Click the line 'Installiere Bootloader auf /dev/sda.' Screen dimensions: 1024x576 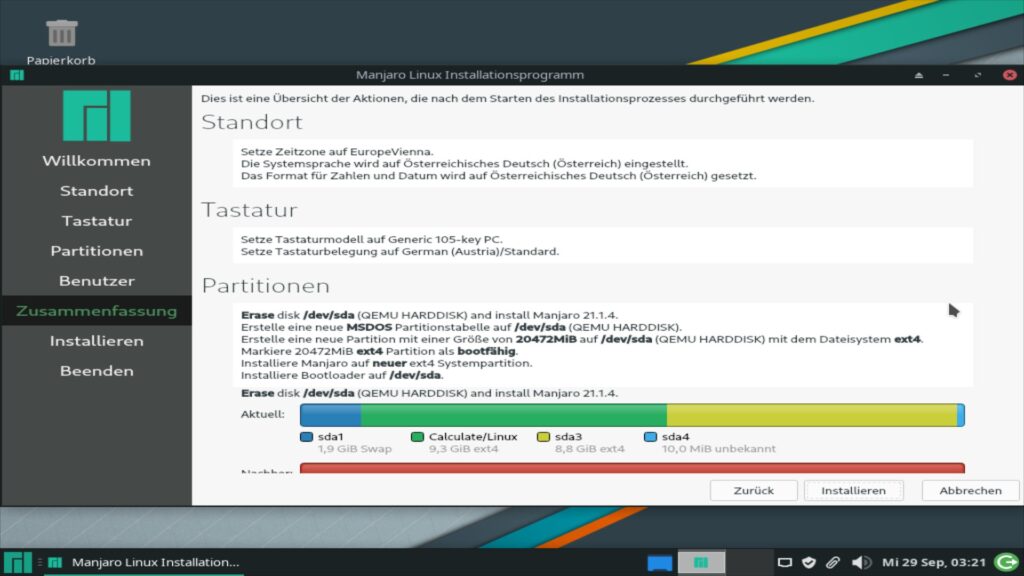point(342,376)
